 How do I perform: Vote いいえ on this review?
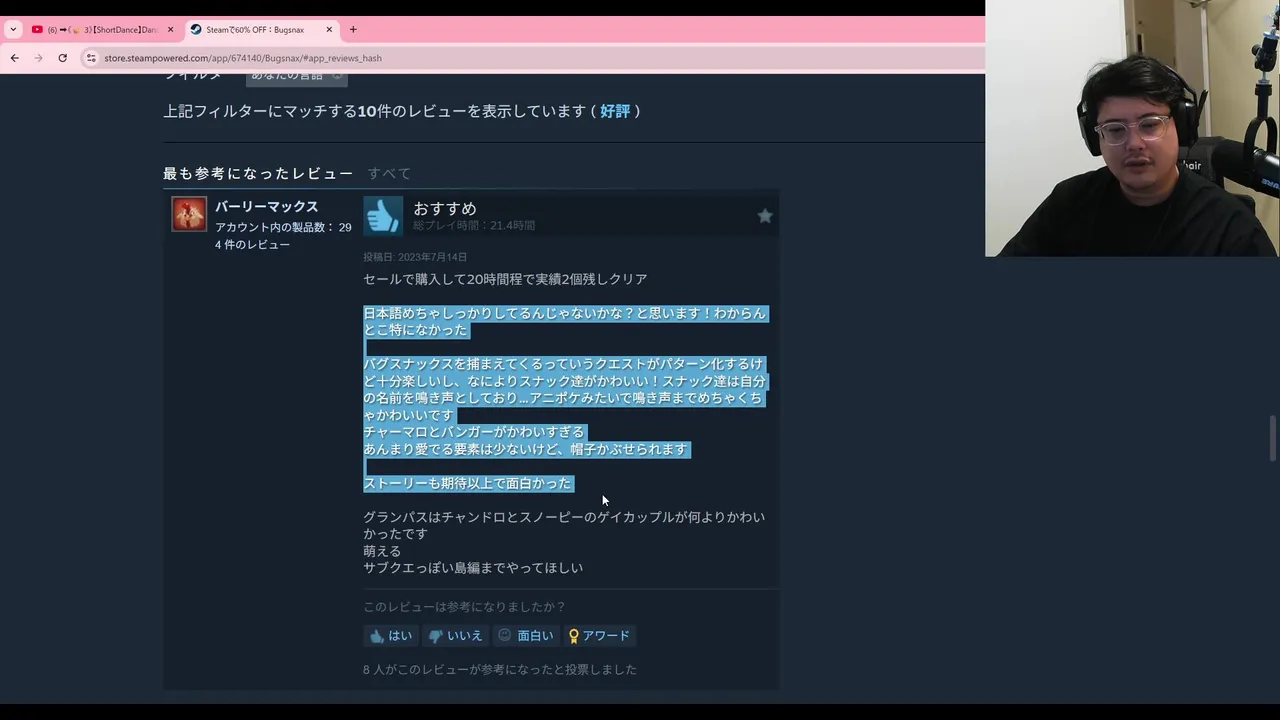click(x=455, y=636)
